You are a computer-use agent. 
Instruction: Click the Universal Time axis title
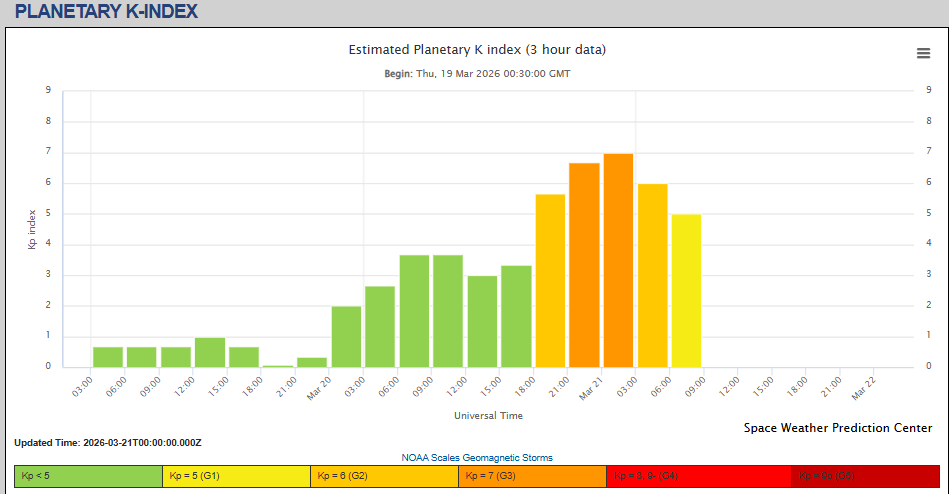click(488, 415)
